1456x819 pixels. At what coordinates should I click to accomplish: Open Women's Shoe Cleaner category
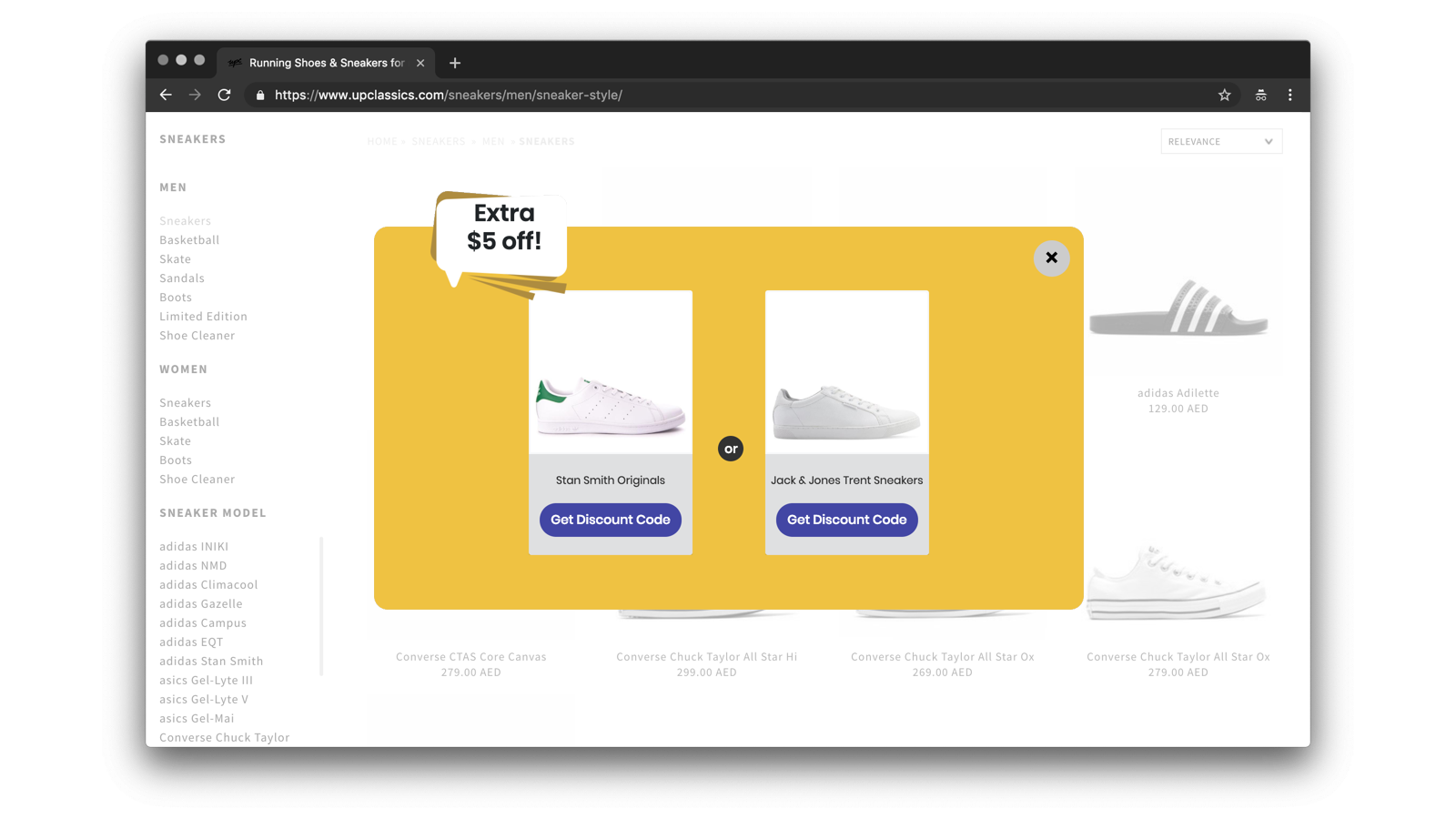tap(197, 480)
